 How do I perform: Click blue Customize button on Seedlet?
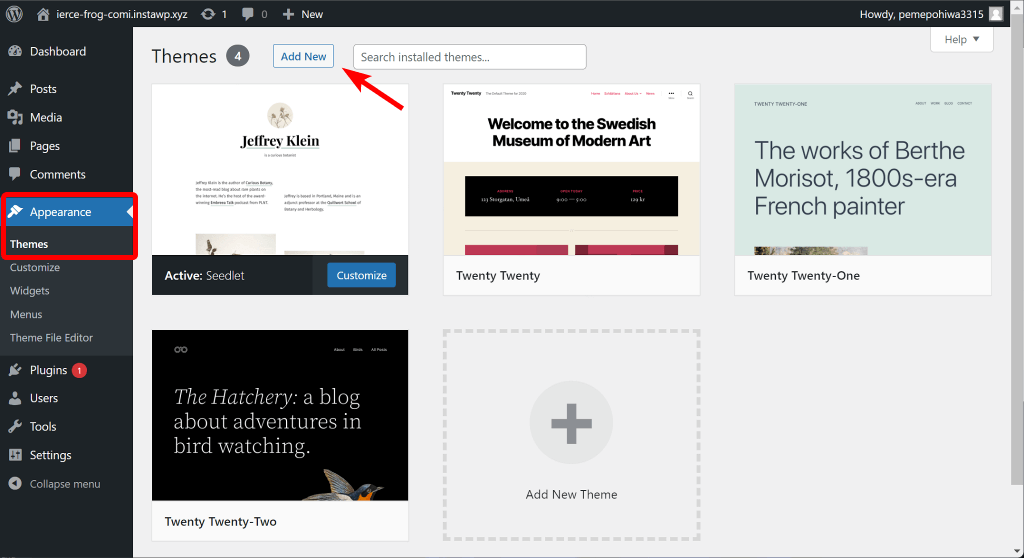pyautogui.click(x=361, y=275)
